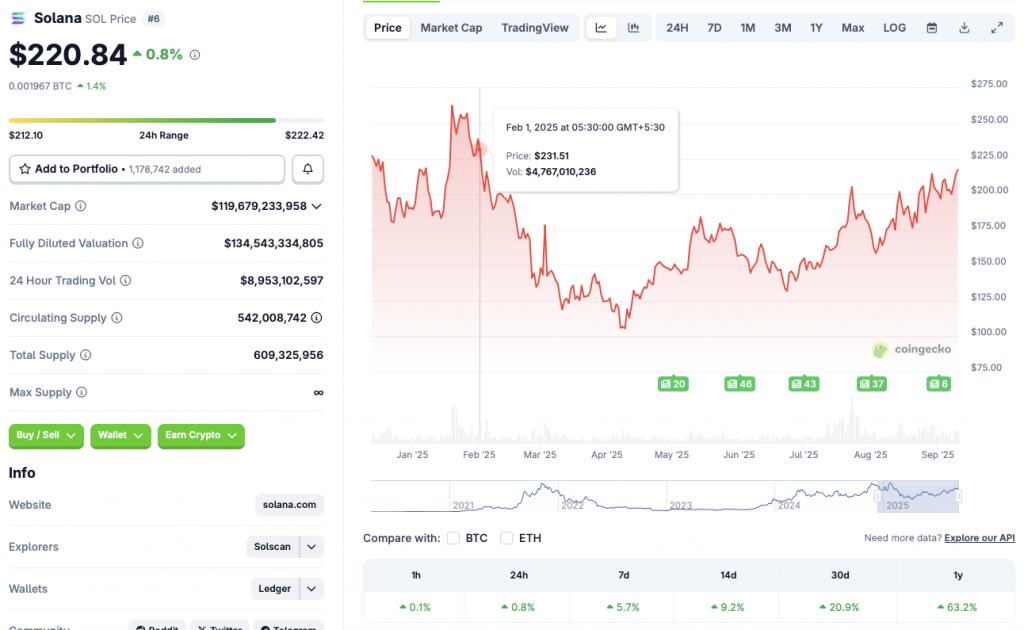Expand chart to fullscreen
This screenshot has height=630, width=1024.
[997, 28]
